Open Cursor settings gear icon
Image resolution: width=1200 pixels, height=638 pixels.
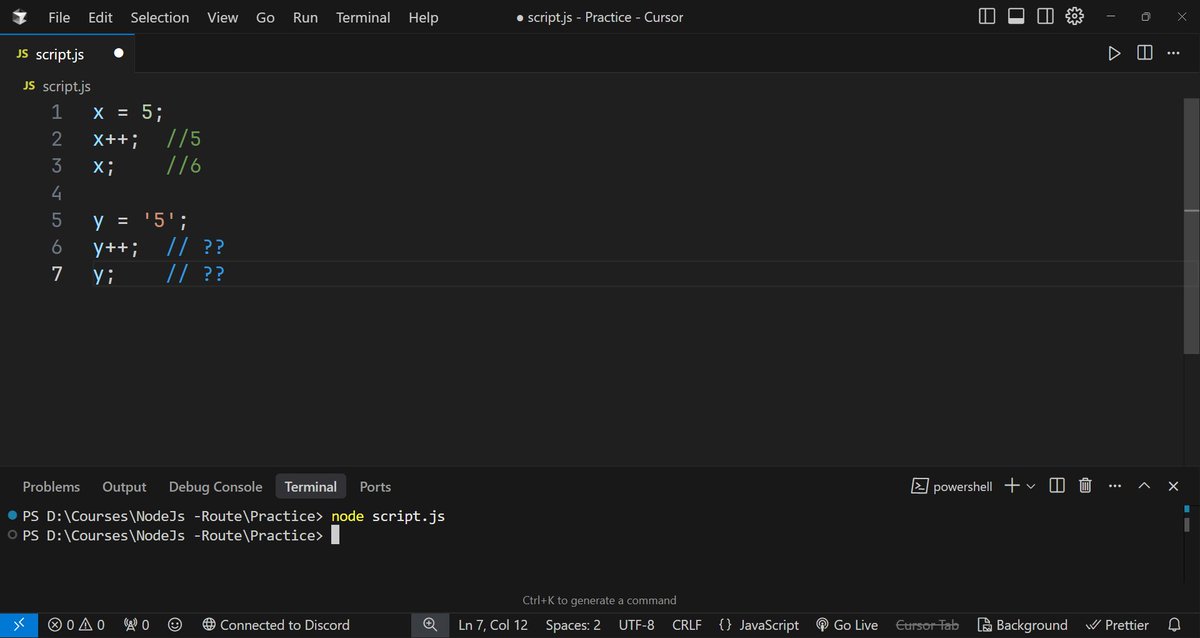1075,17
